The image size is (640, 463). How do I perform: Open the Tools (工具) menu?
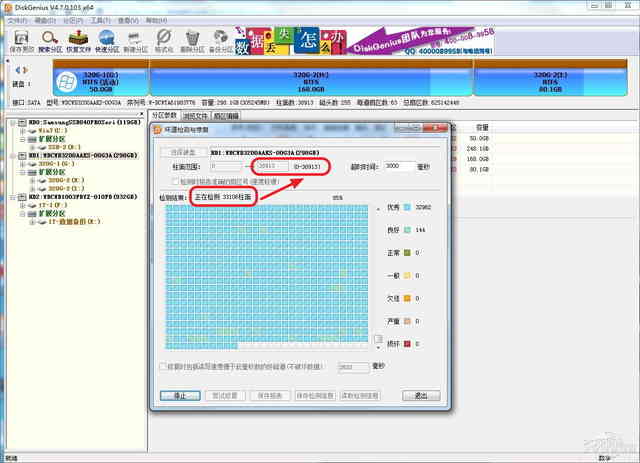pos(100,20)
